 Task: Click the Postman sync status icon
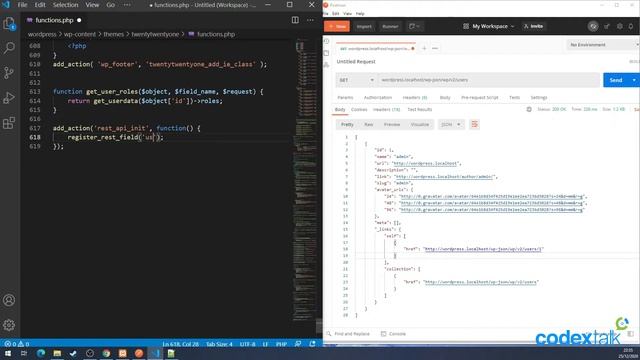click(x=593, y=26)
